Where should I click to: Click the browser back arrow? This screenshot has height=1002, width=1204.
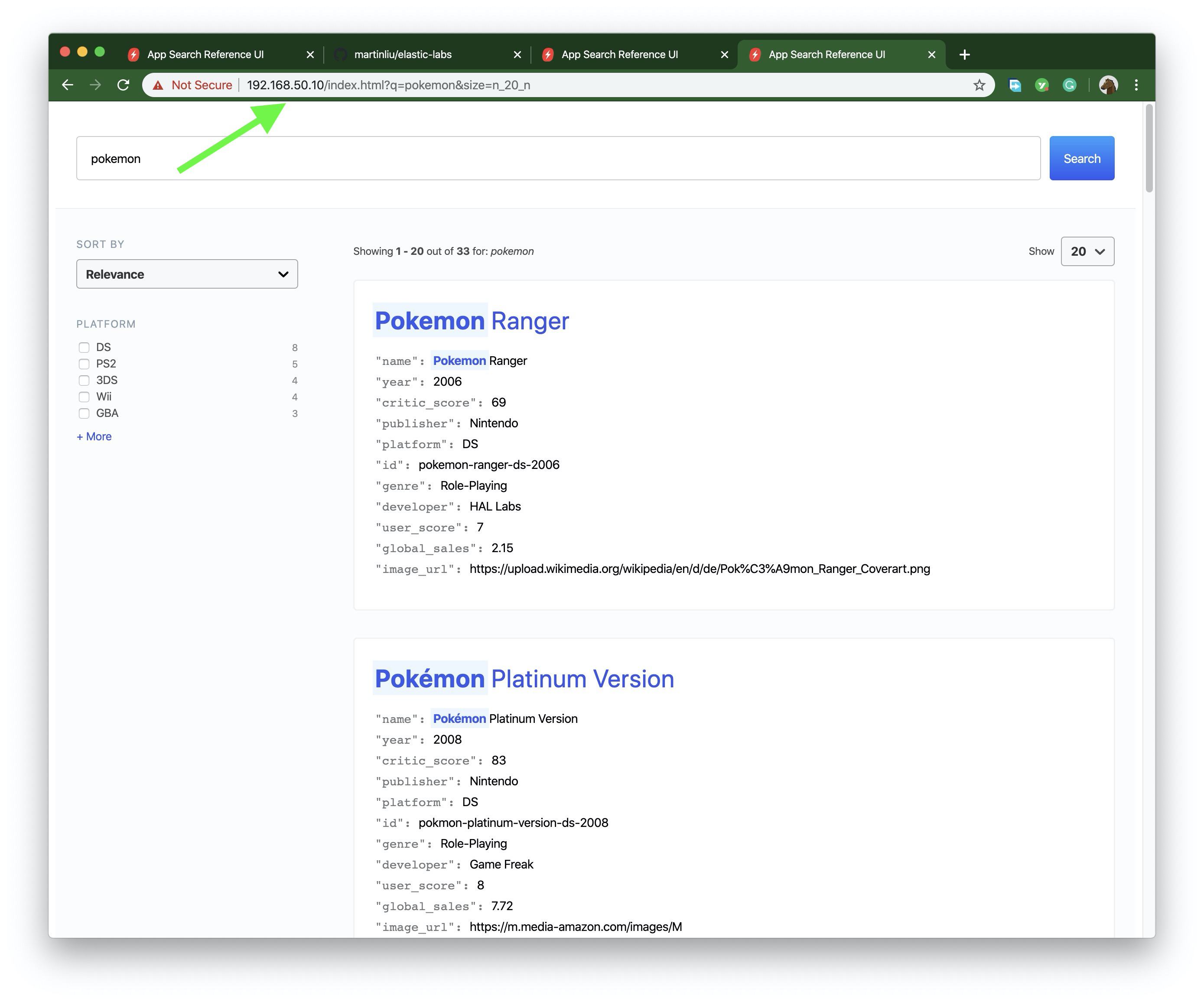point(68,85)
